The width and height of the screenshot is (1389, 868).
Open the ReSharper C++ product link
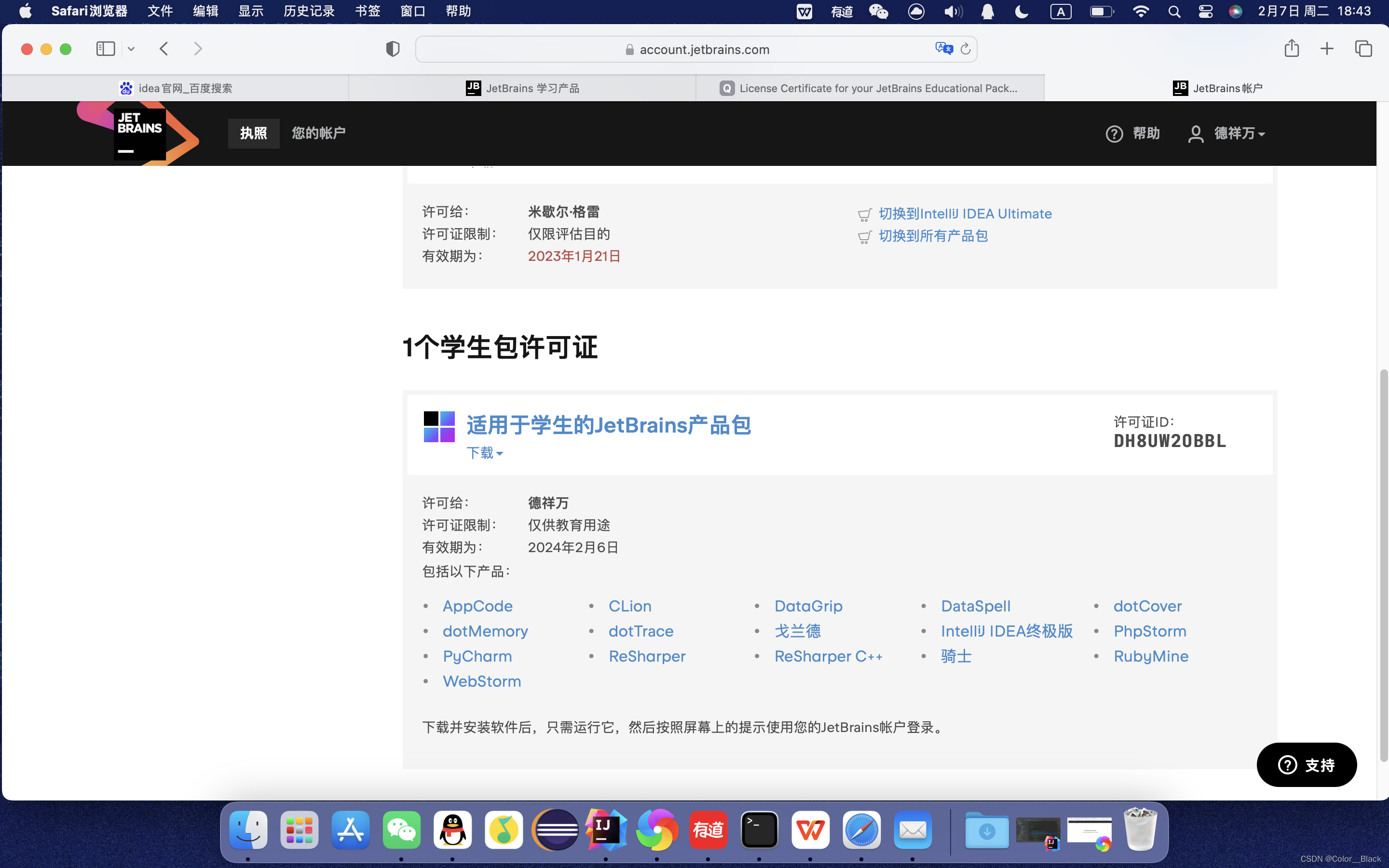[x=828, y=656]
